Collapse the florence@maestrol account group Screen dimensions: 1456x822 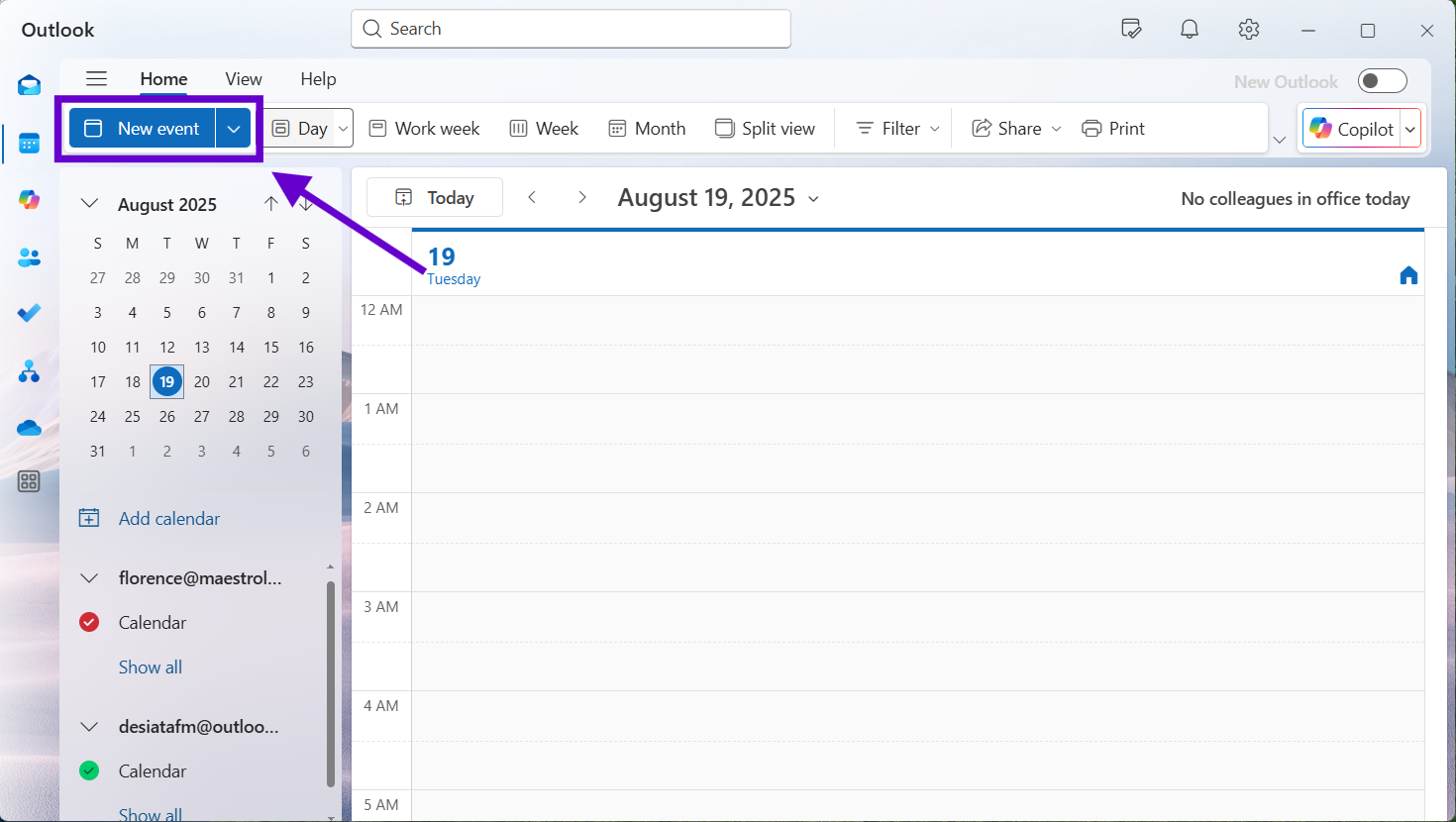pyautogui.click(x=89, y=577)
